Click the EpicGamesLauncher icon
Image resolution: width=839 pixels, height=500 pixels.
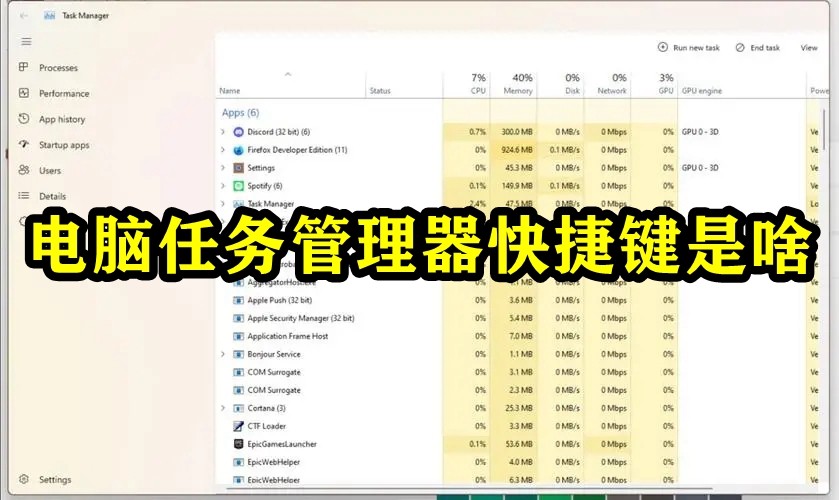pos(239,444)
